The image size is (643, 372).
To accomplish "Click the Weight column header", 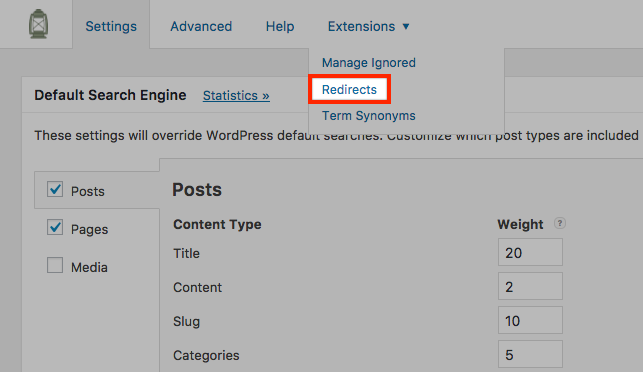I will (520, 224).
